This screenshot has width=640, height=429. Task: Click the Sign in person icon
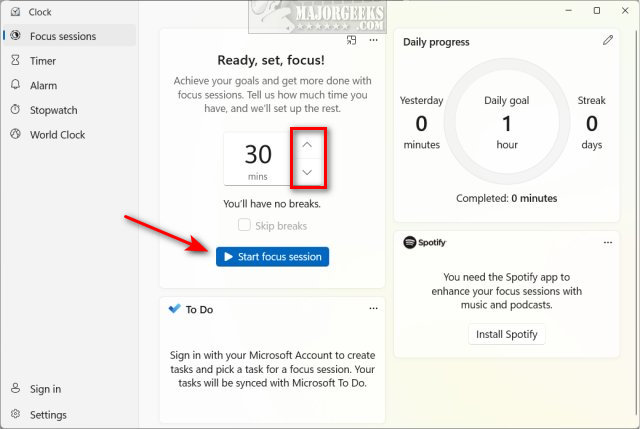(x=15, y=388)
